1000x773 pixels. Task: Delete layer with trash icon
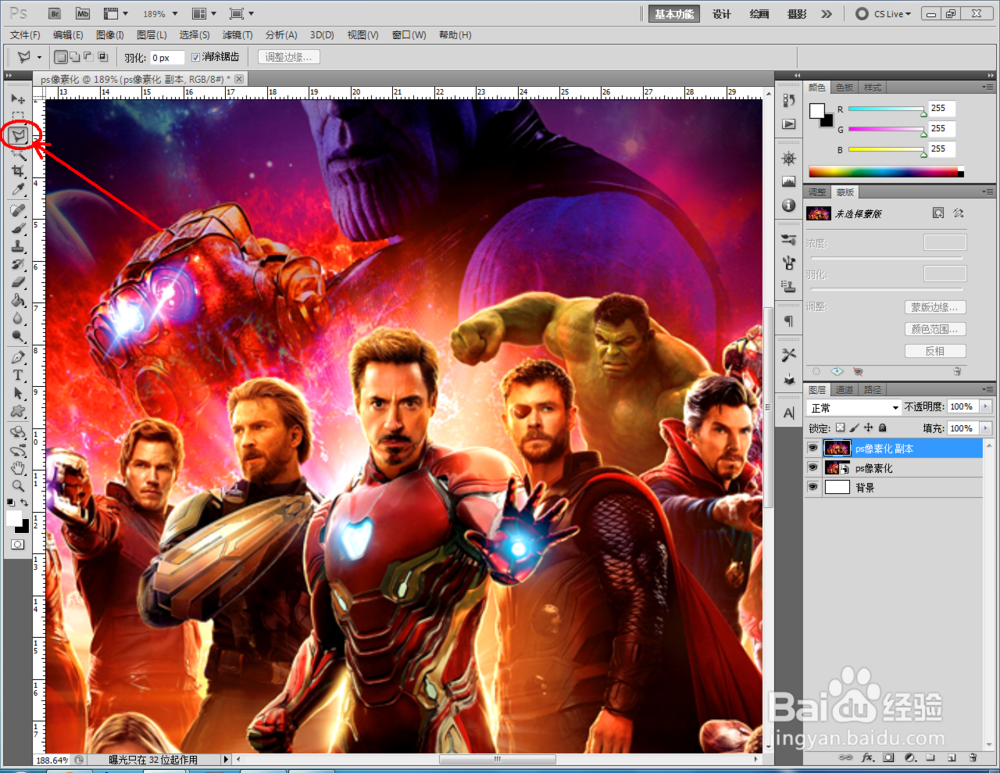[x=973, y=758]
